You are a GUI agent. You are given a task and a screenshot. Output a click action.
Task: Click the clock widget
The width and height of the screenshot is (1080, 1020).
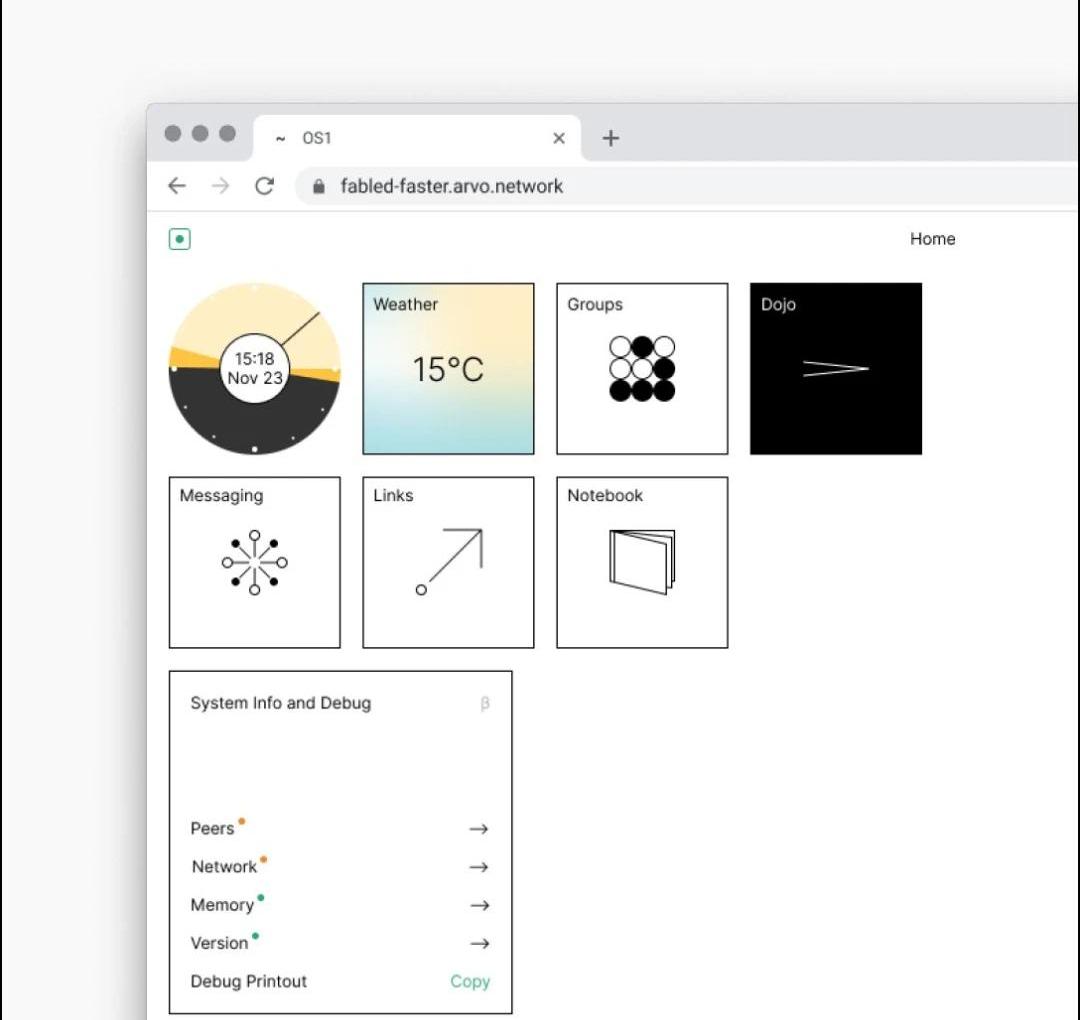click(254, 368)
